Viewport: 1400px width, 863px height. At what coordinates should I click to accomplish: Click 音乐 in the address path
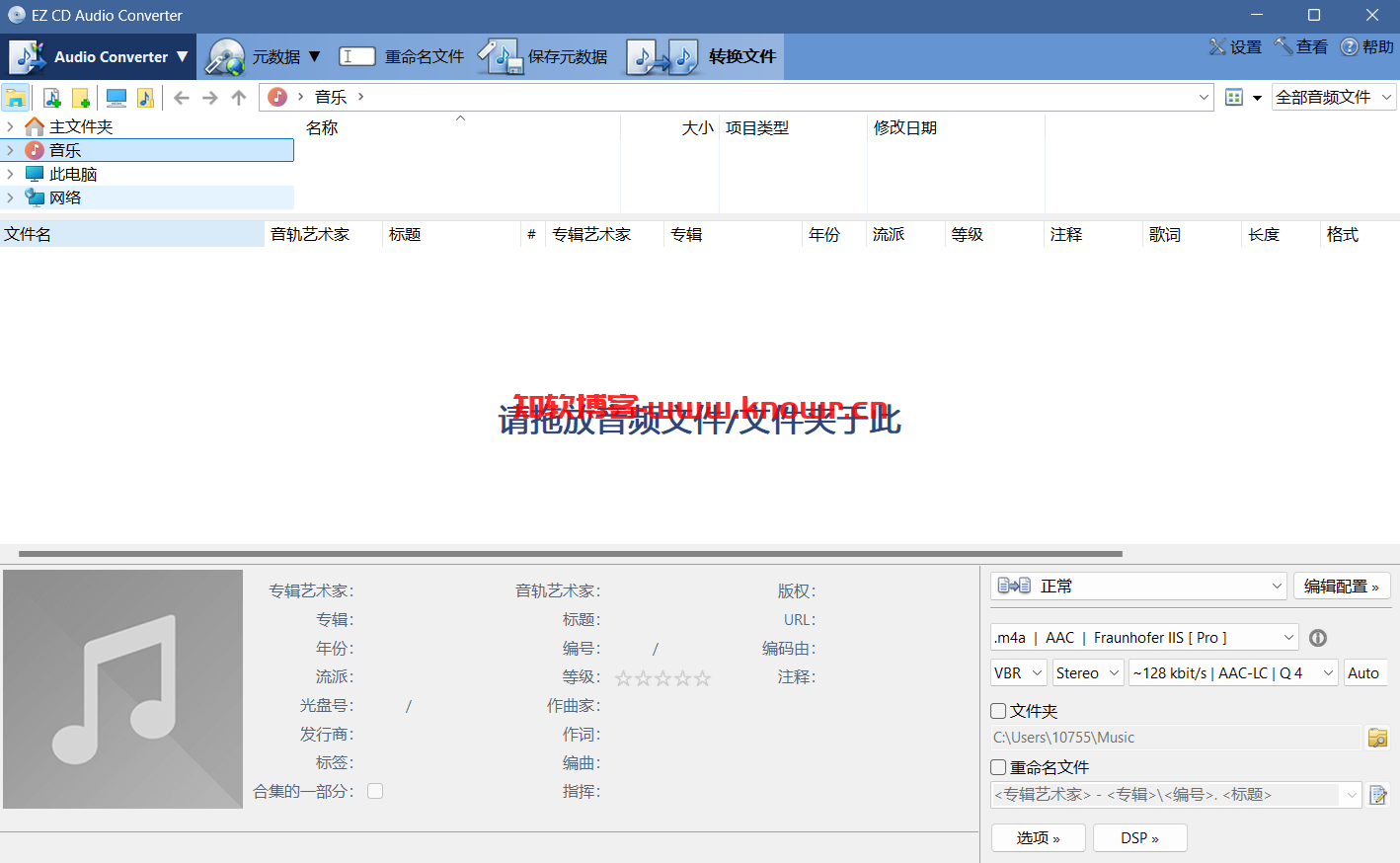[331, 97]
